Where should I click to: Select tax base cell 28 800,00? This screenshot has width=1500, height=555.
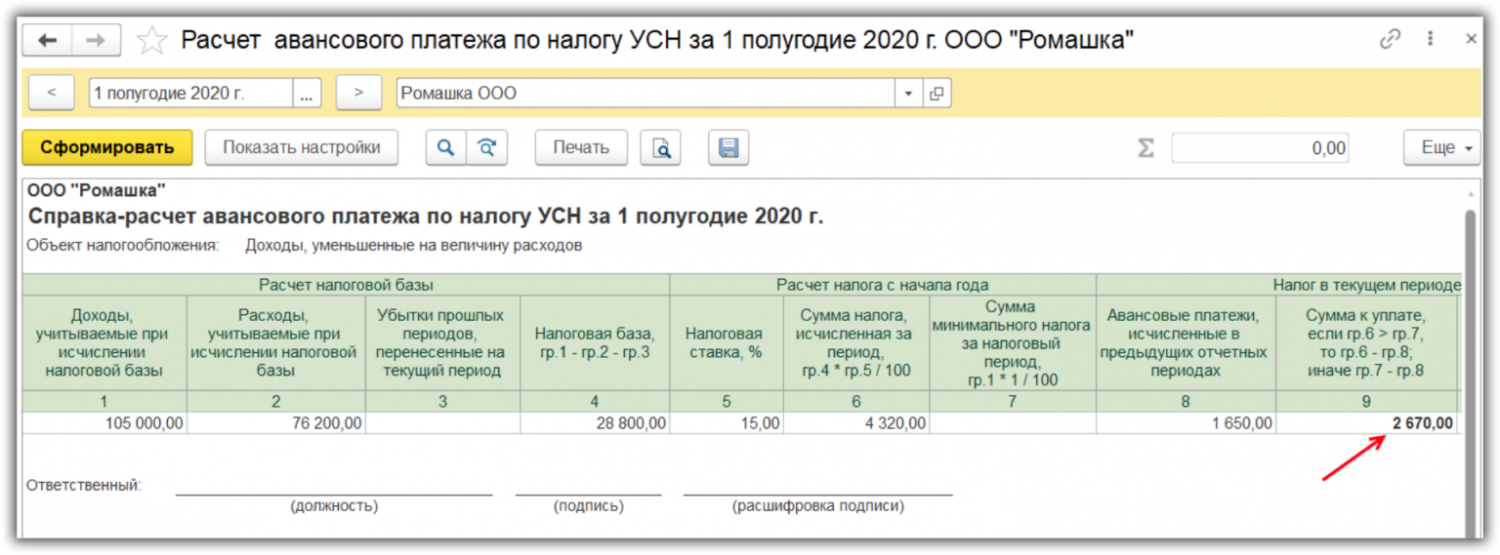(595, 423)
